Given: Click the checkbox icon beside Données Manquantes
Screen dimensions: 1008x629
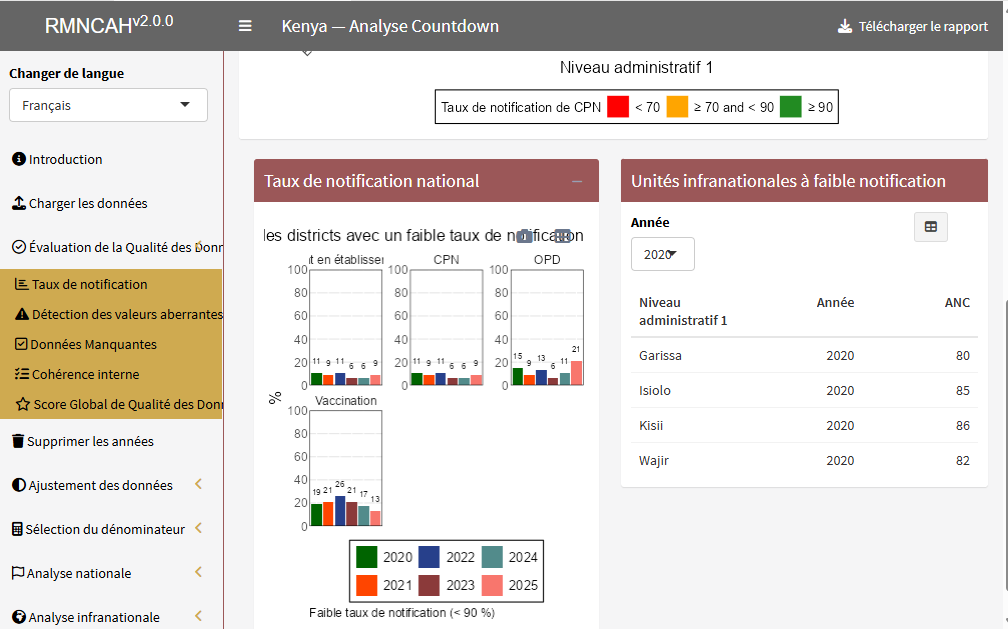Looking at the screenshot, I should coord(21,344).
